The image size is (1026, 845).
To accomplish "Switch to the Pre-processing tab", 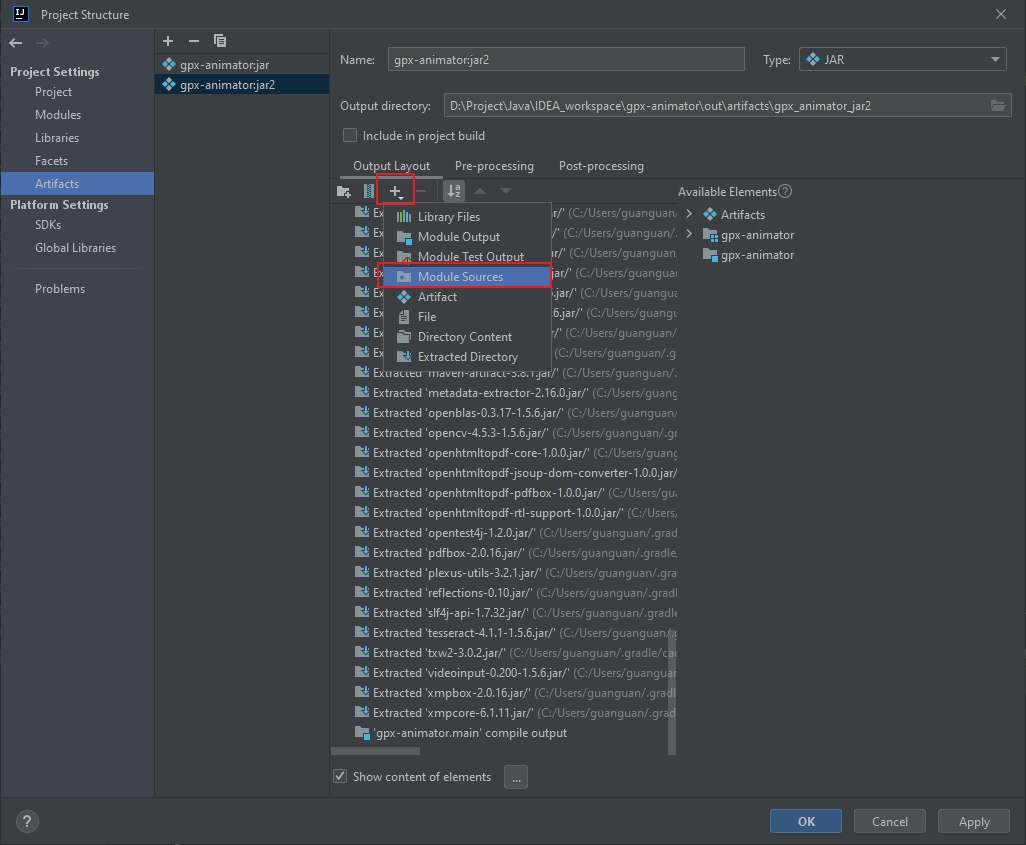I will coord(494,166).
